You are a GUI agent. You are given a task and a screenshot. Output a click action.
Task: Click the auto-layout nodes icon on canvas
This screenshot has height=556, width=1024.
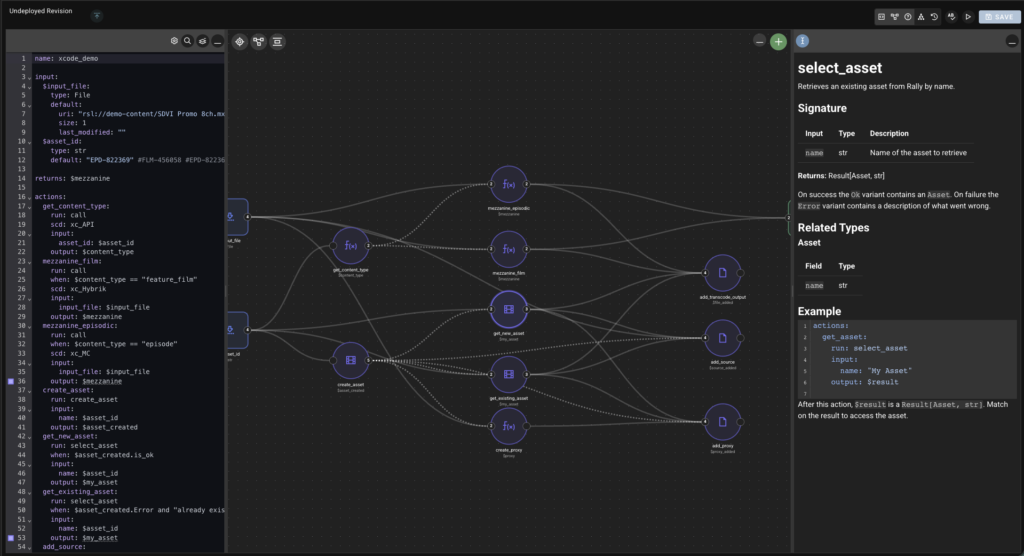258,41
